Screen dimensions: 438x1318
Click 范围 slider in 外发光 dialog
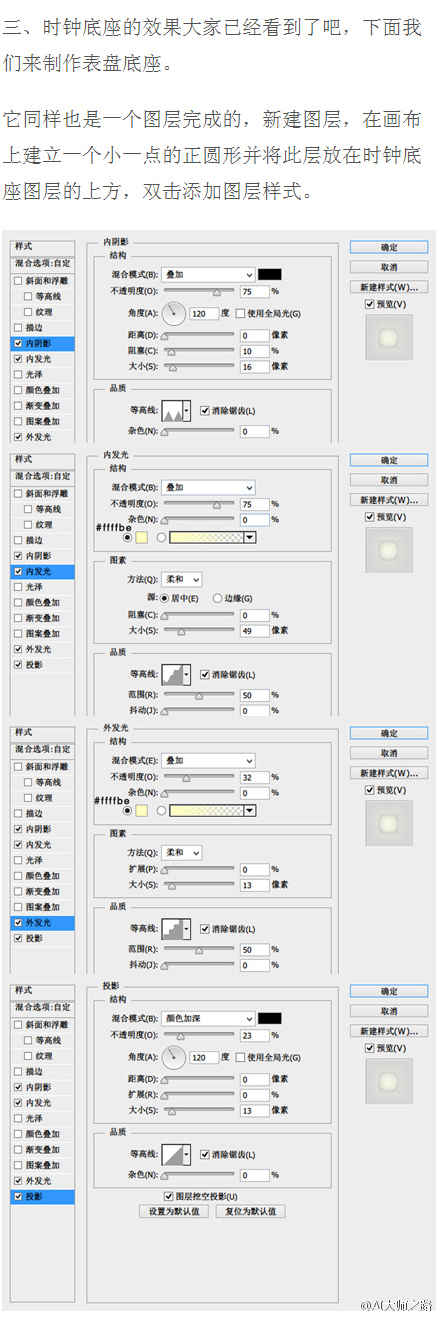[198, 950]
